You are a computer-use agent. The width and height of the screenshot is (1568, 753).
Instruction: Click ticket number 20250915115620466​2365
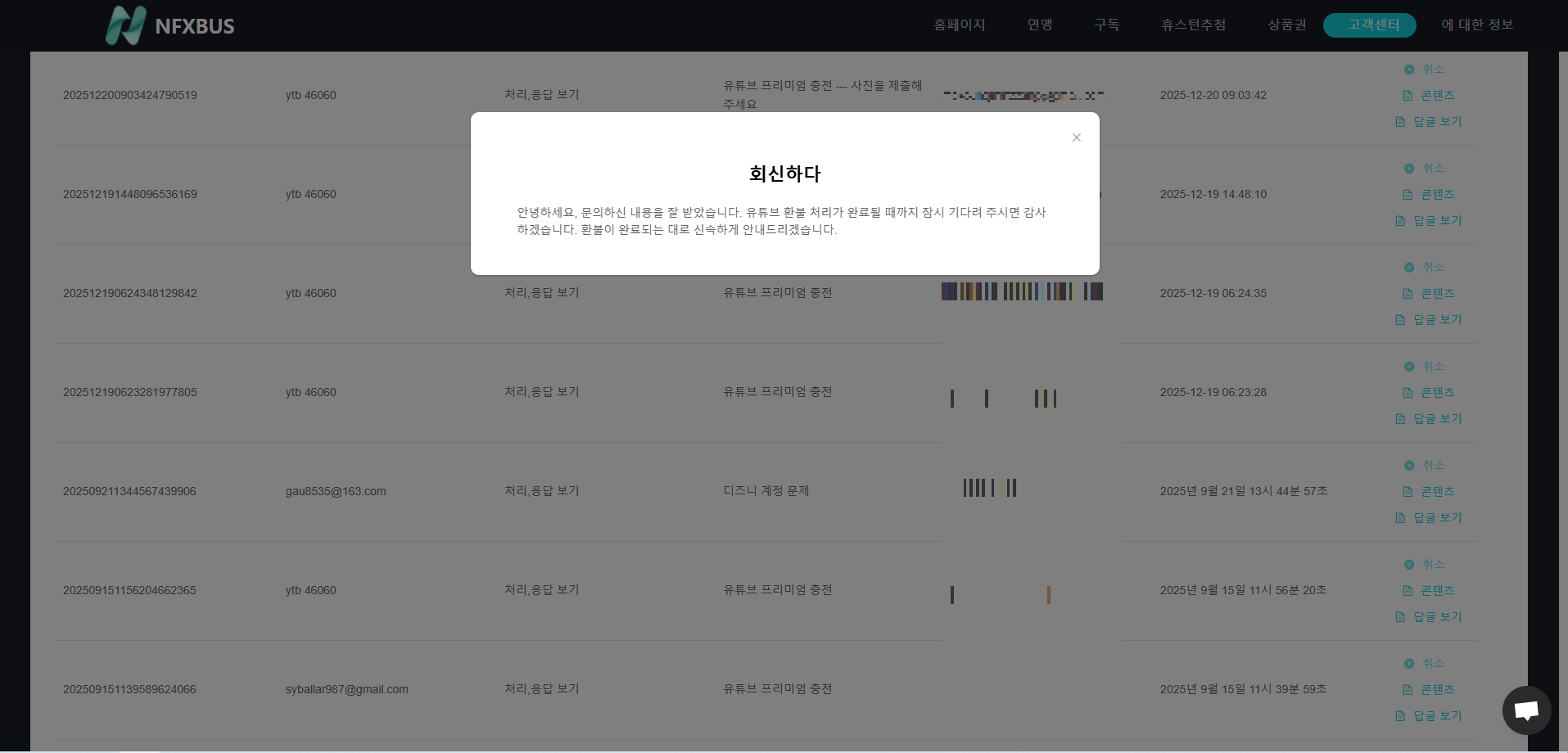tap(129, 590)
